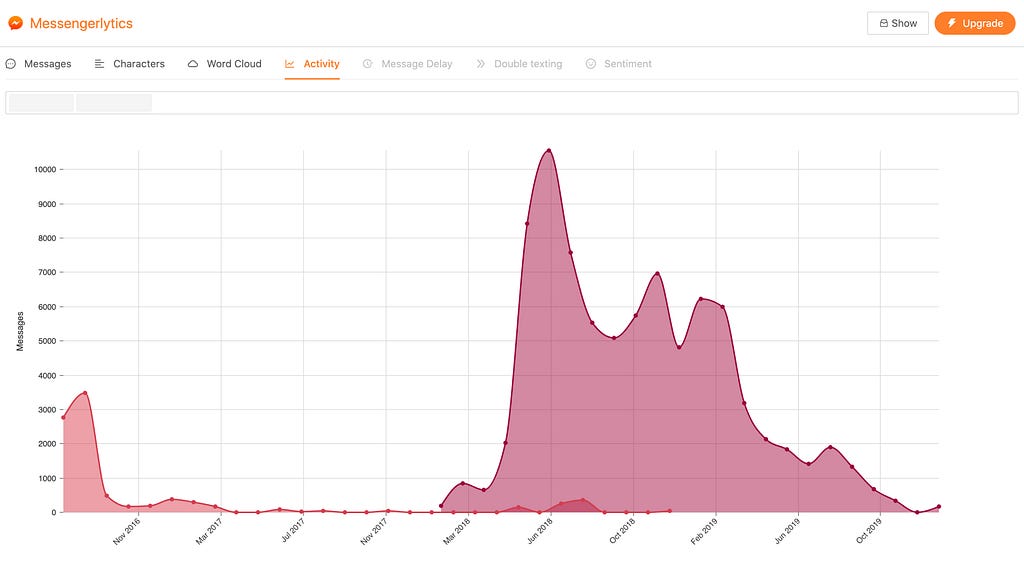Screen dimensions: 1024x576
Task: Click the 'Mar 2018' x-axis label
Action: 457,532
